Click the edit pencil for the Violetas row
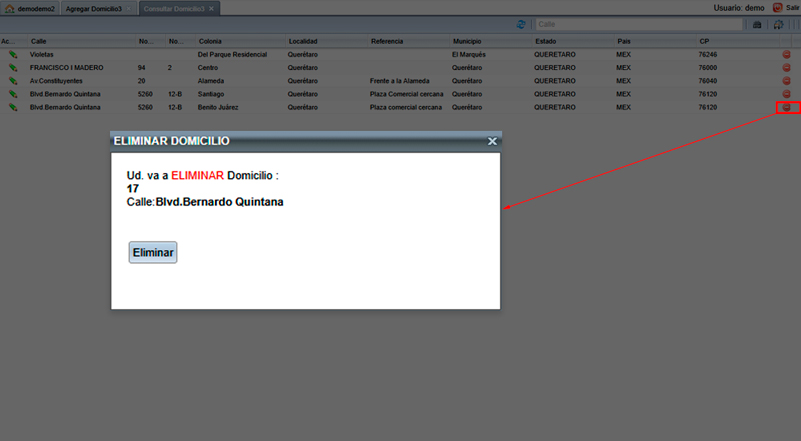 13,54
